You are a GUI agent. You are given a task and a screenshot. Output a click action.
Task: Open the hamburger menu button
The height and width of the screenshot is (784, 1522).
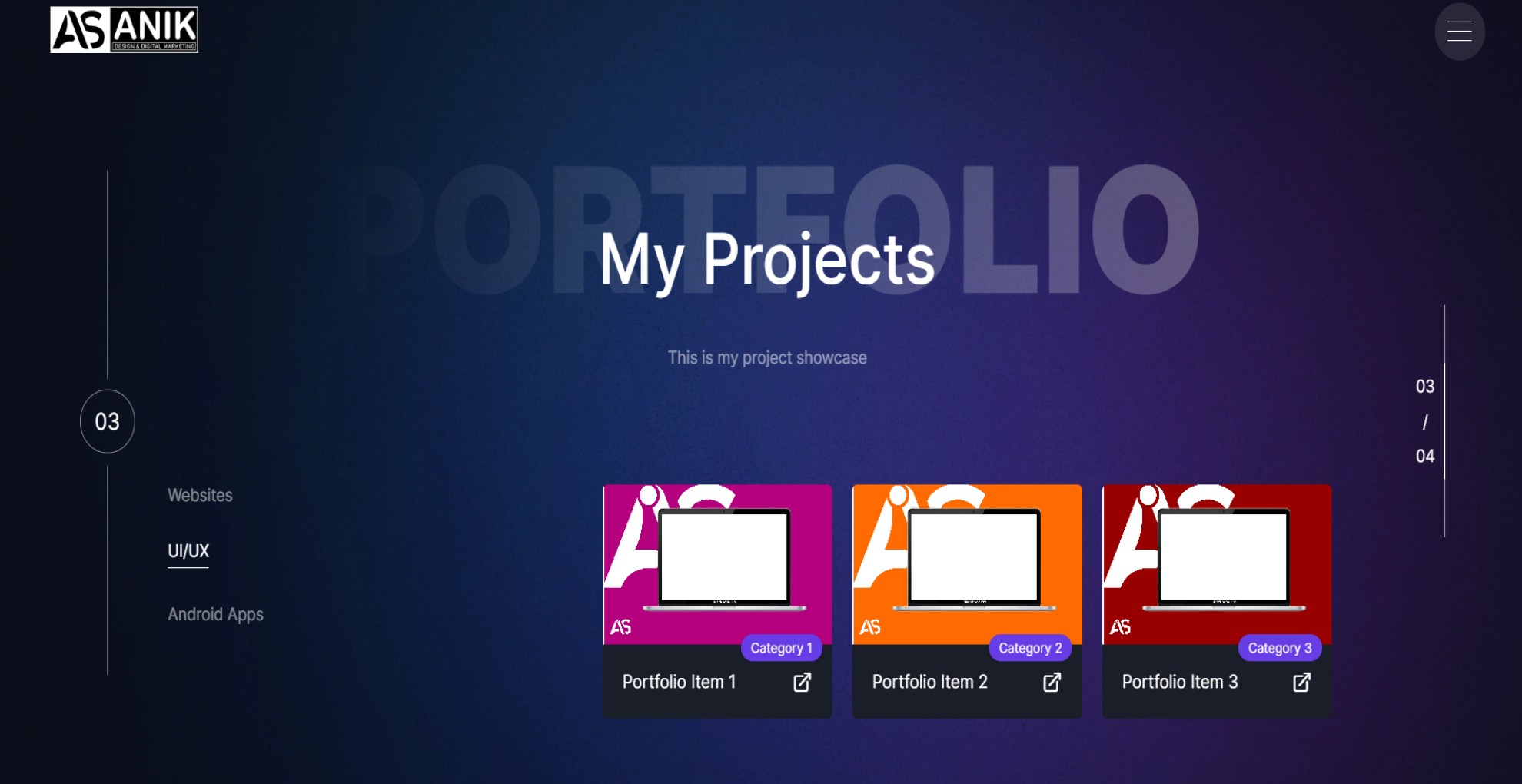tap(1459, 32)
